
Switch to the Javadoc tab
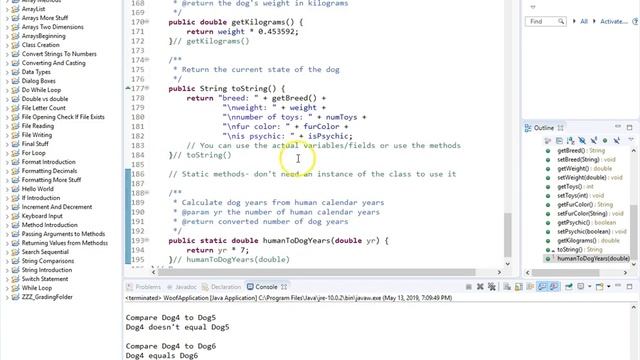click(182, 287)
